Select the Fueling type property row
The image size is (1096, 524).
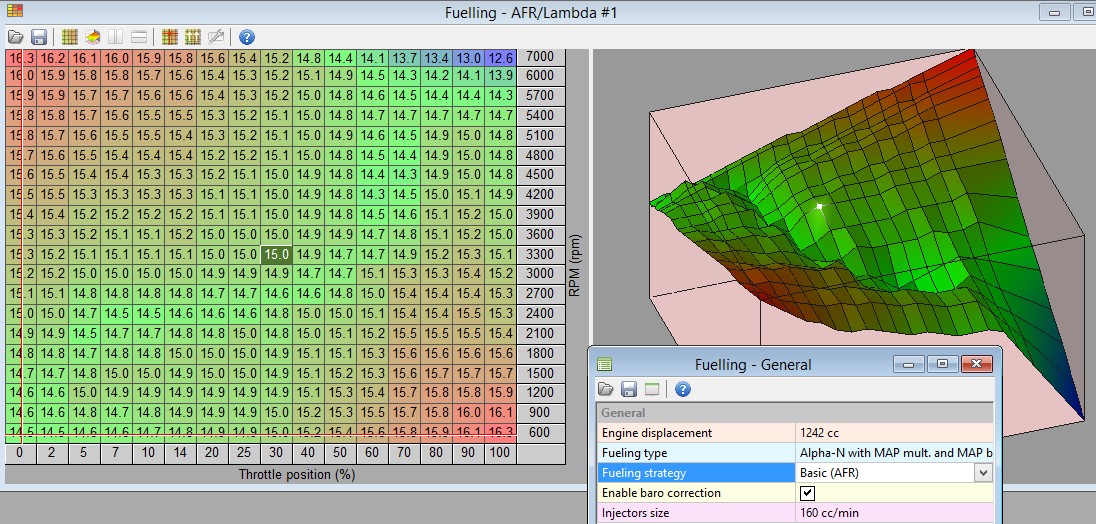(695, 453)
